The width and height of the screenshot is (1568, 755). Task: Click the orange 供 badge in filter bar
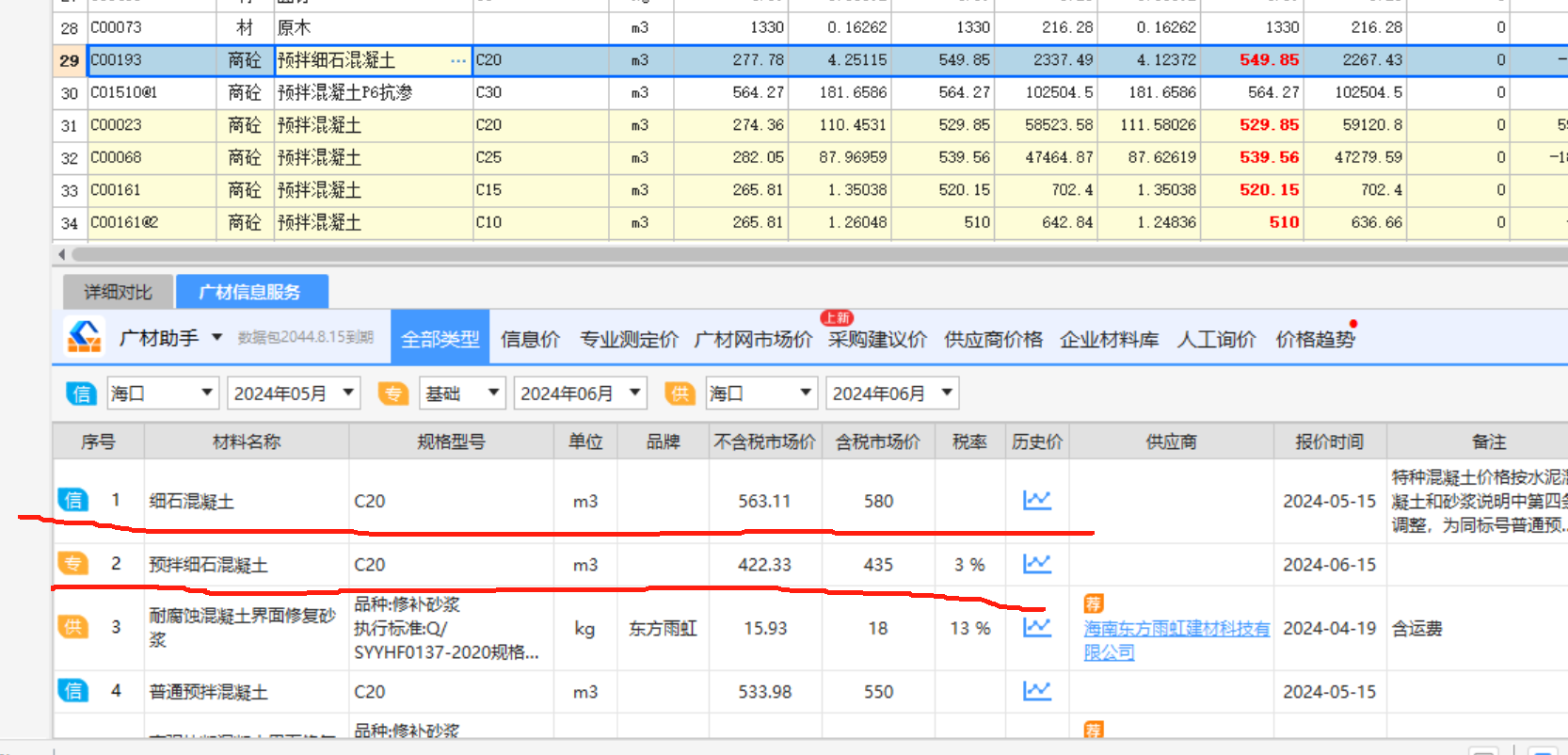point(680,394)
